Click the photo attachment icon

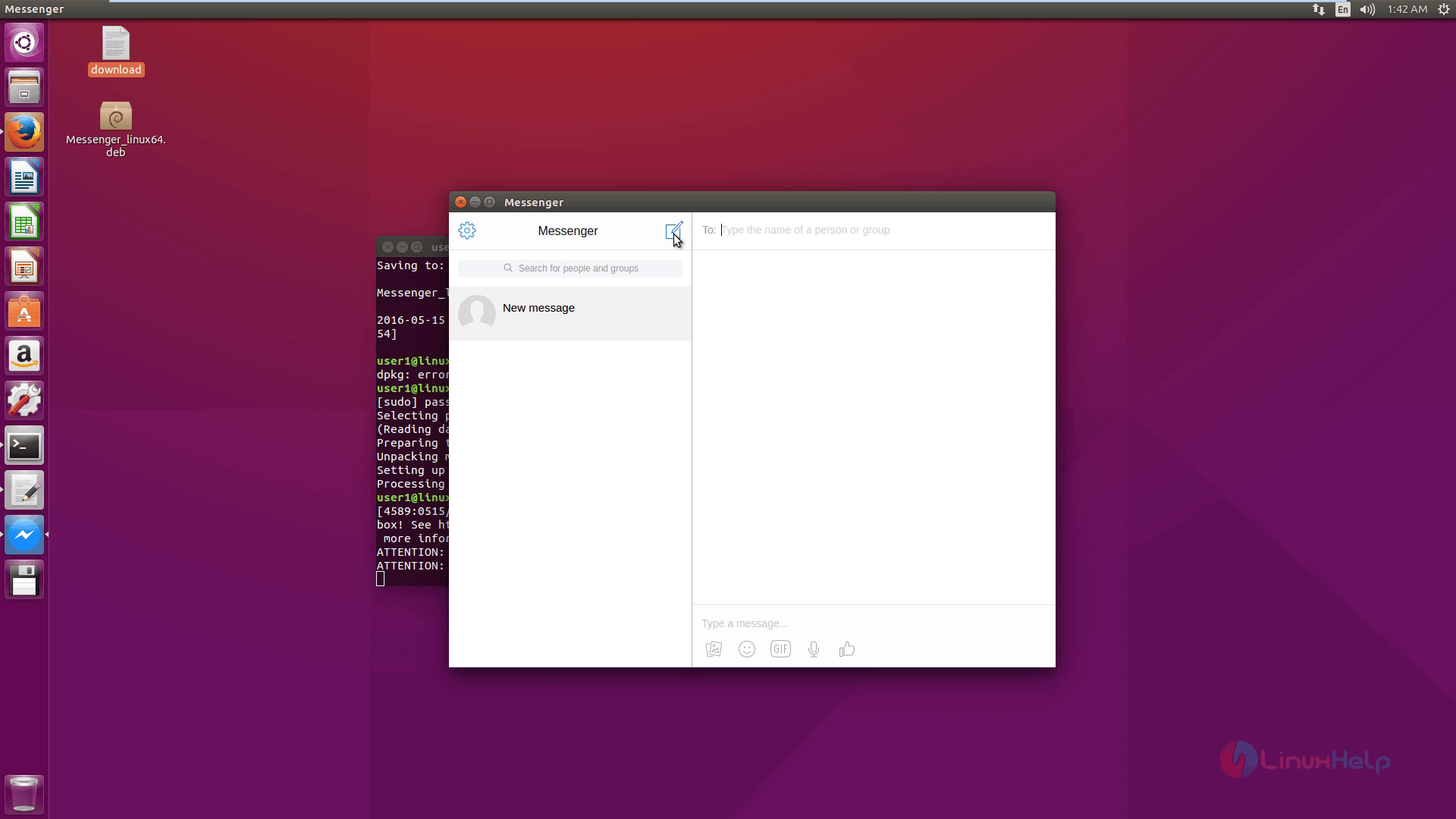point(714,649)
